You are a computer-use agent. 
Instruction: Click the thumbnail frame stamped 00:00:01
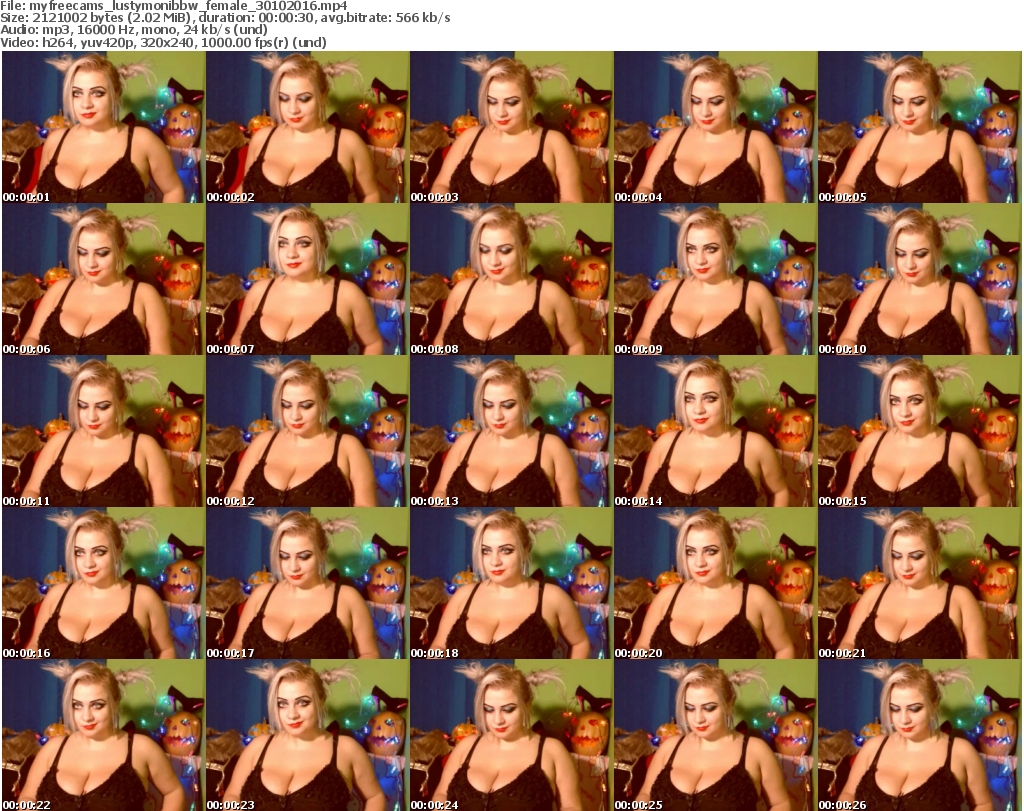pyautogui.click(x=103, y=127)
